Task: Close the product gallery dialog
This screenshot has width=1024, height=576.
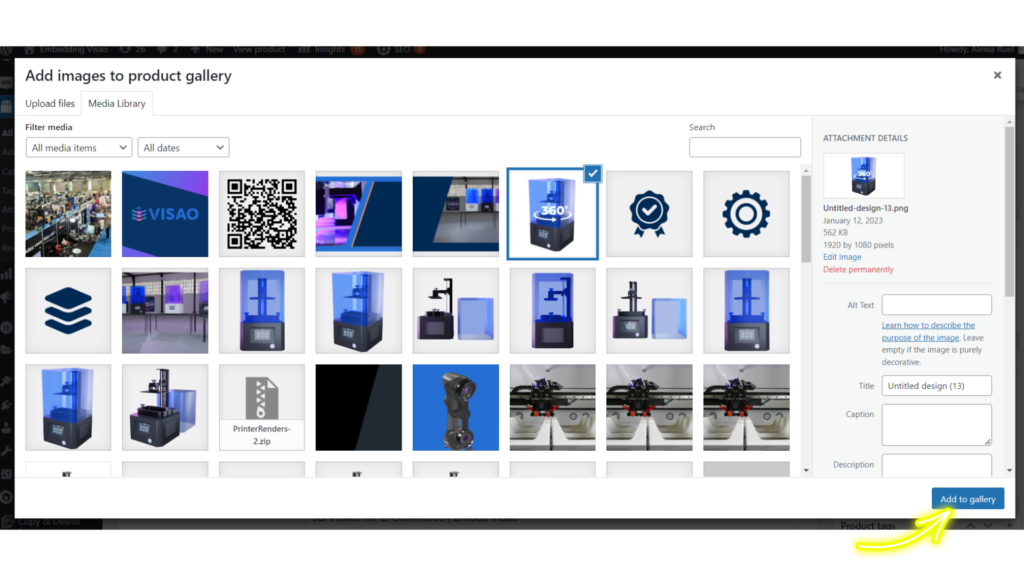Action: 997,75
